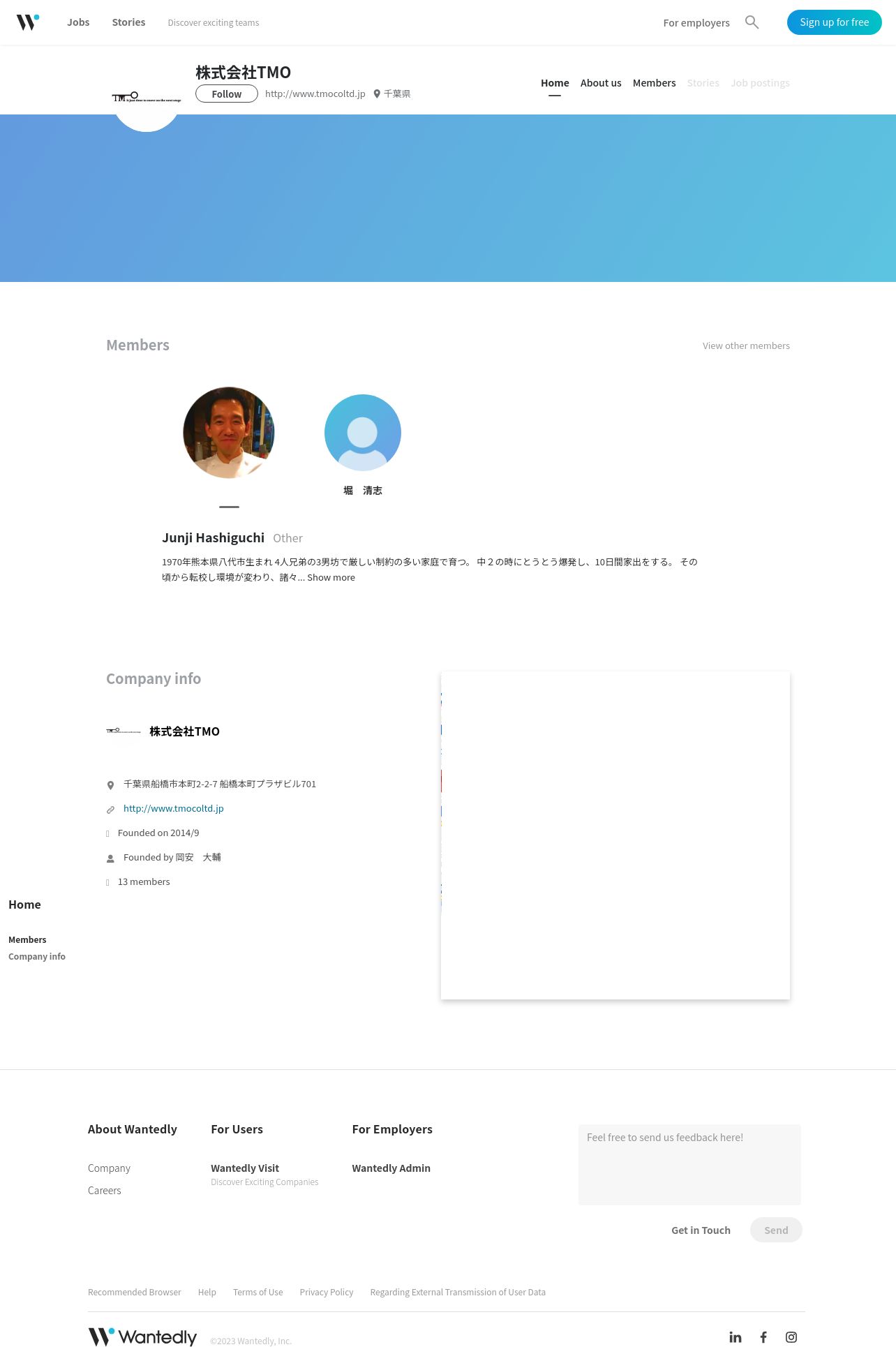Open the Wantedly Admin footer link
The image size is (896, 1347).
[391, 1168]
